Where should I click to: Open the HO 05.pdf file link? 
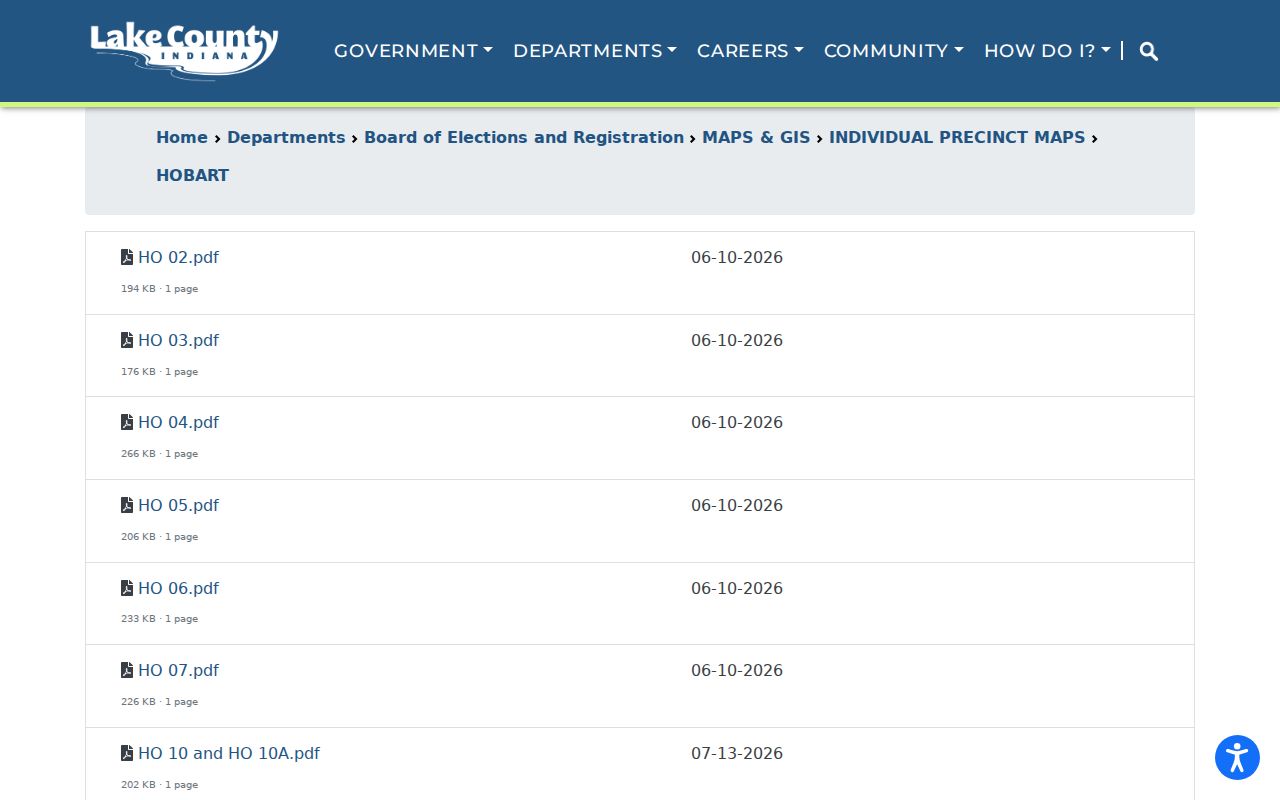click(178, 505)
